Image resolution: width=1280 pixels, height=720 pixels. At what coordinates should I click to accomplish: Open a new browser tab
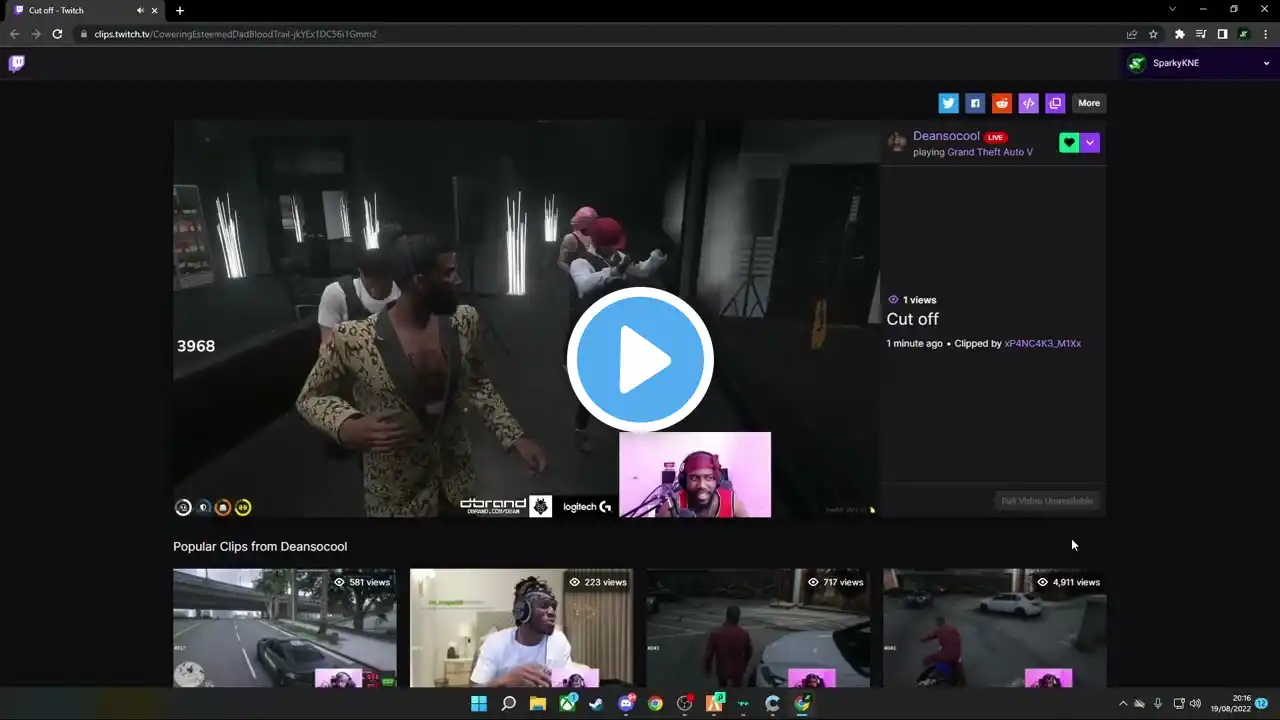click(x=180, y=11)
